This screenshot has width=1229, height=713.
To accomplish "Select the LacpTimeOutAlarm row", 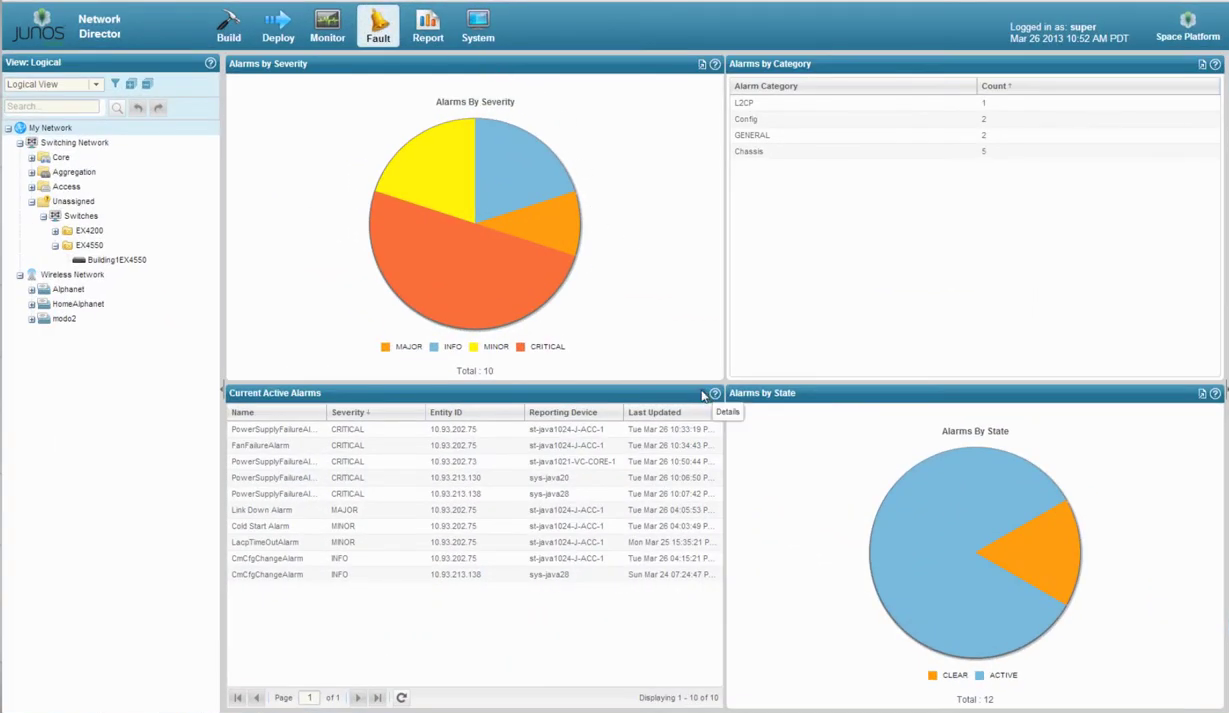I will click(472, 542).
